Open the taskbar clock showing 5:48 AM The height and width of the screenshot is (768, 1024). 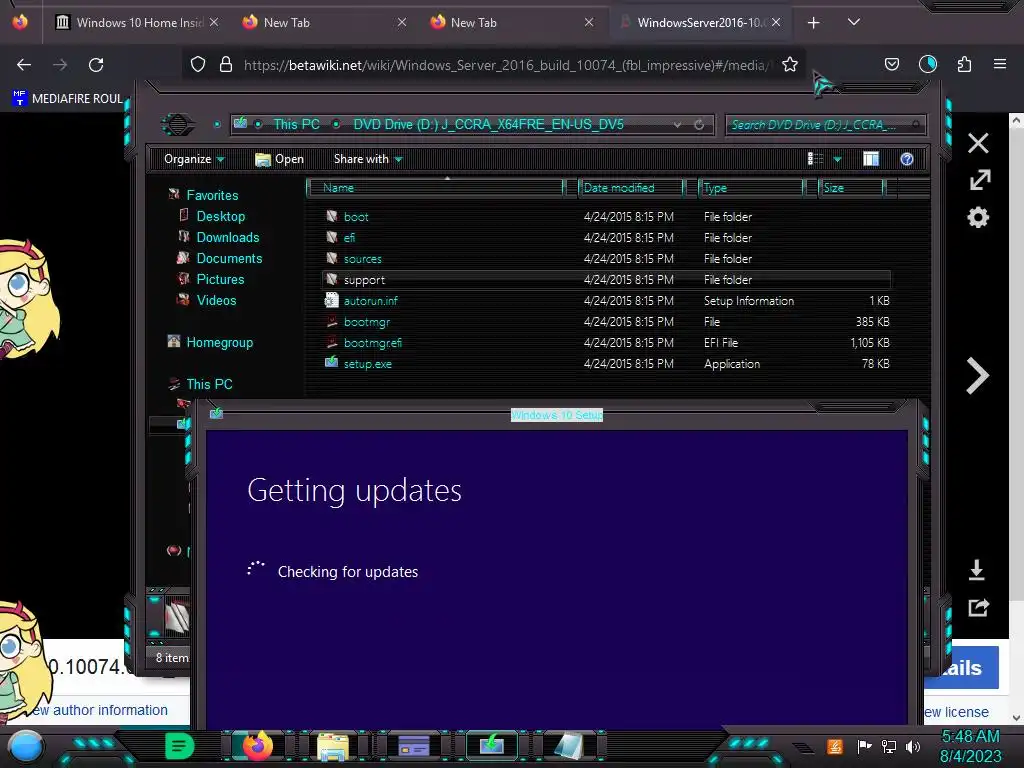tap(970, 746)
